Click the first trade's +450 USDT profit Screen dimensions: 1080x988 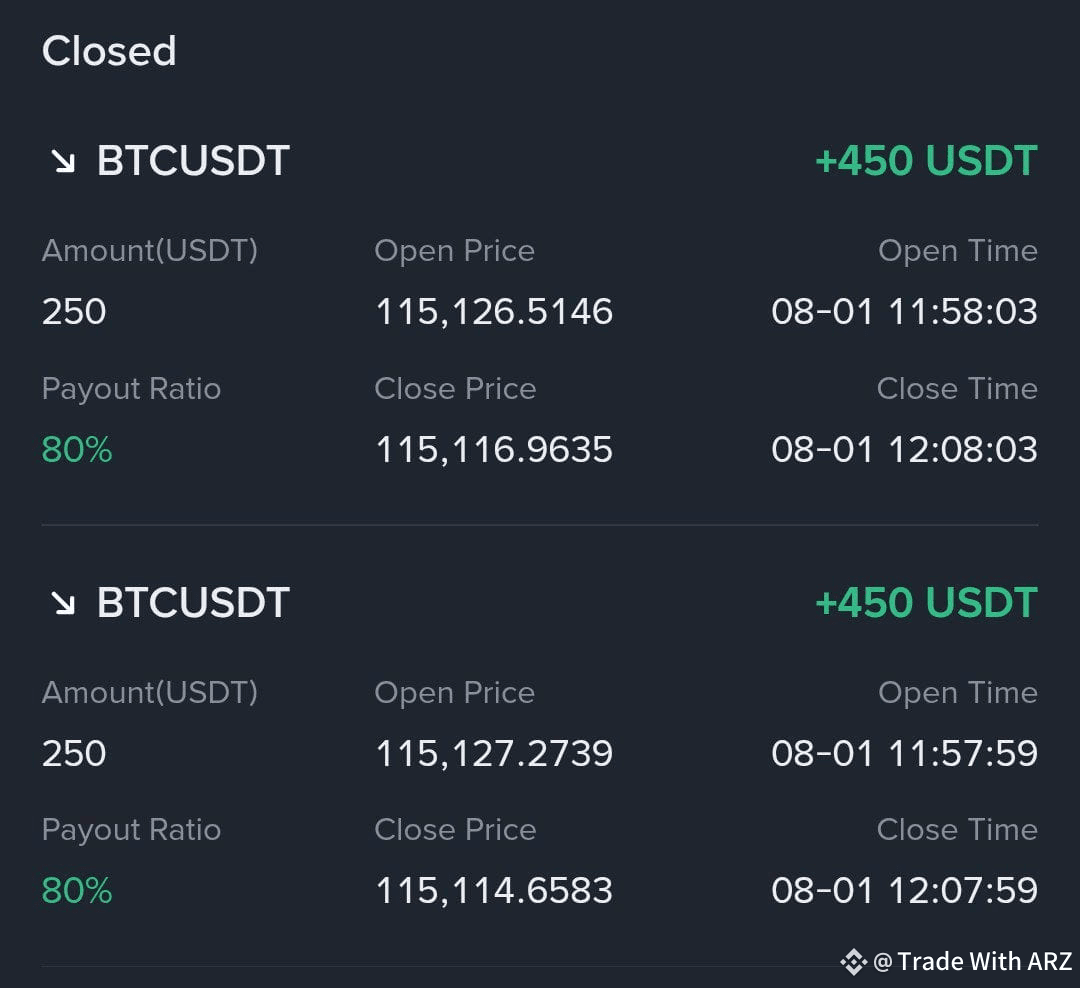(926, 161)
